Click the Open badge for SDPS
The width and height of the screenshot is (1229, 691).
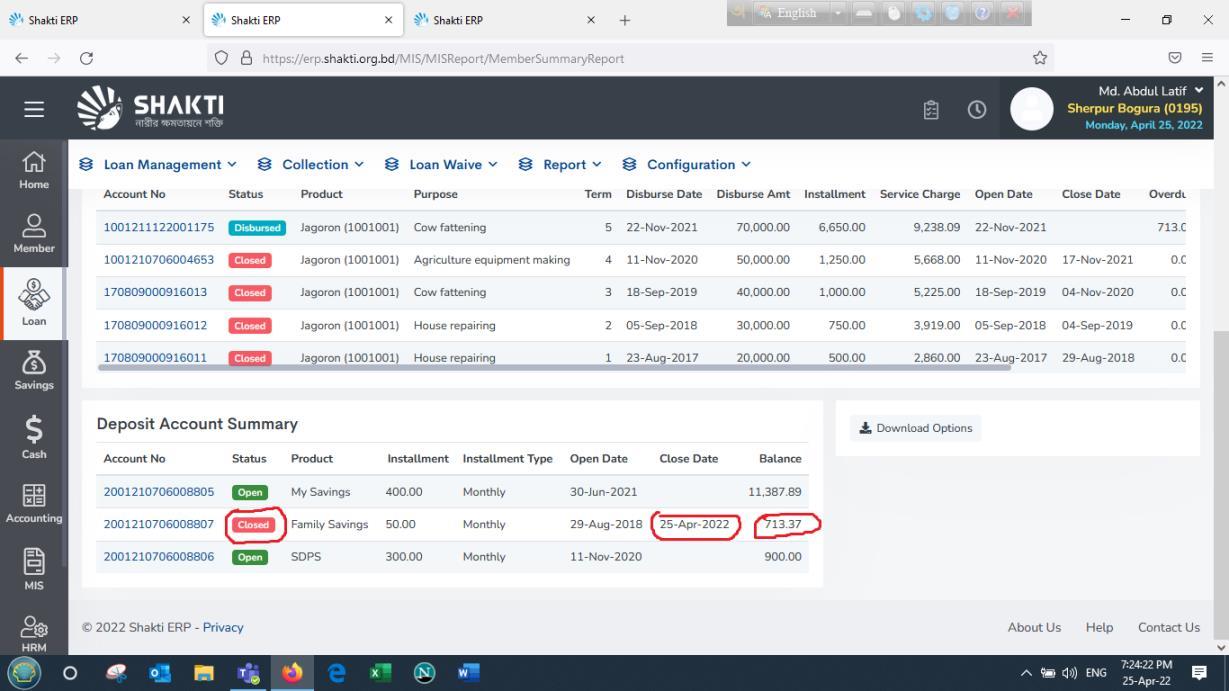pyautogui.click(x=250, y=557)
